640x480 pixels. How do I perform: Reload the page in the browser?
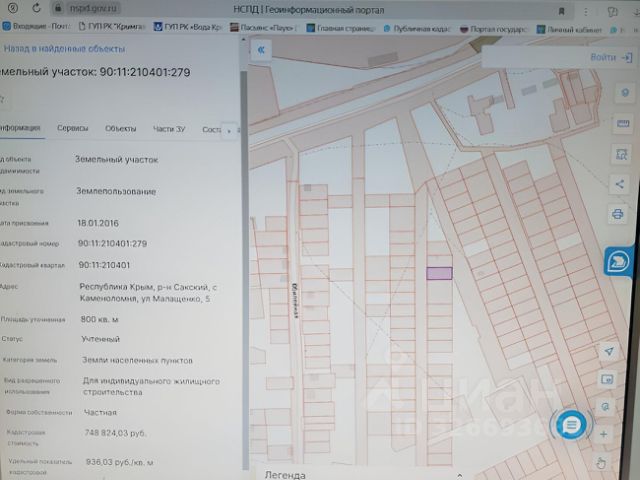point(36,8)
